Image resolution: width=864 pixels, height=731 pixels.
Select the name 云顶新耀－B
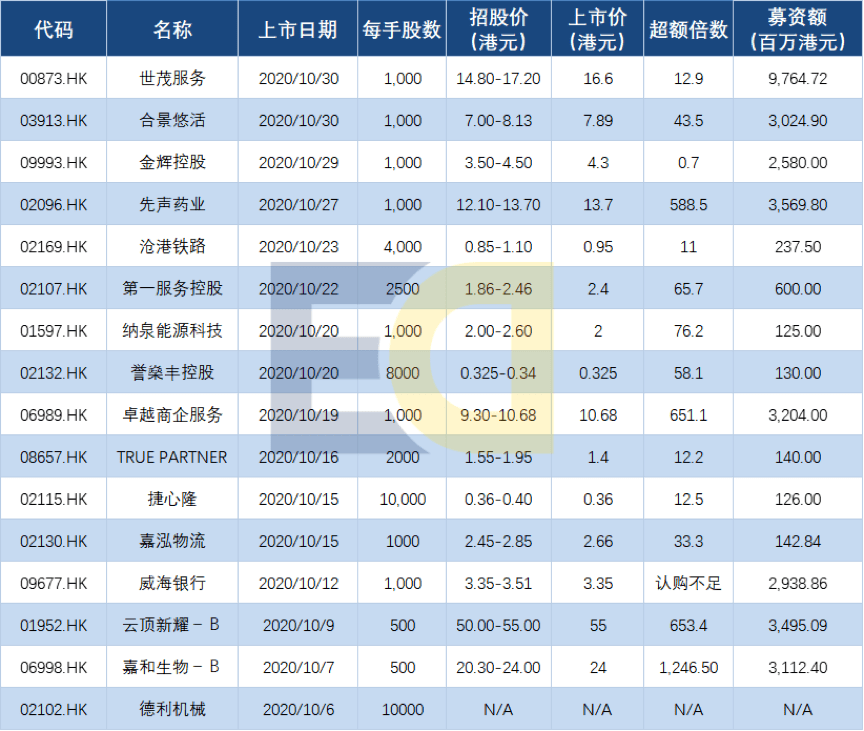point(171,625)
